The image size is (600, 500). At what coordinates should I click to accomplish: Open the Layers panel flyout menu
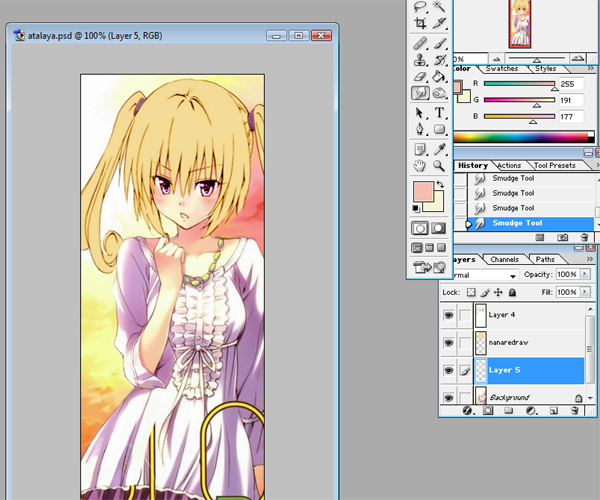[590, 259]
